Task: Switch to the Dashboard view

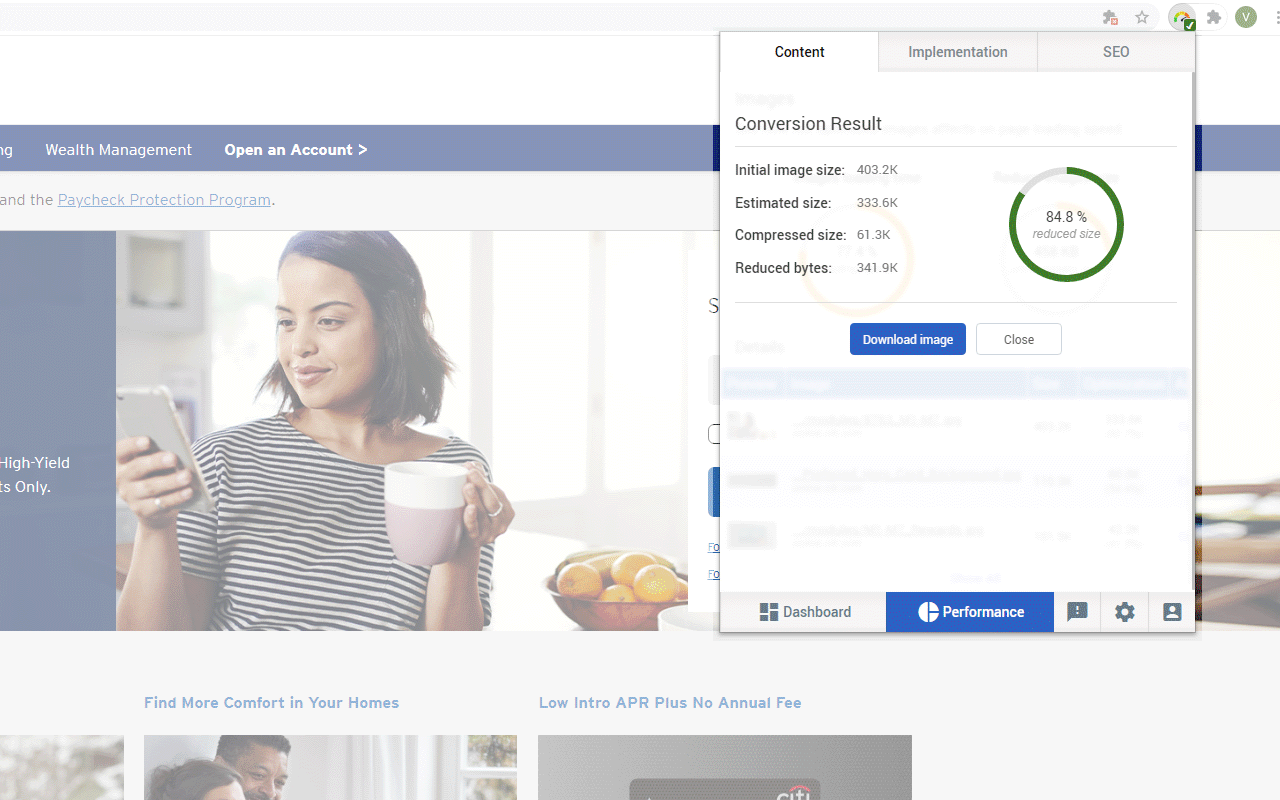Action: [804, 611]
